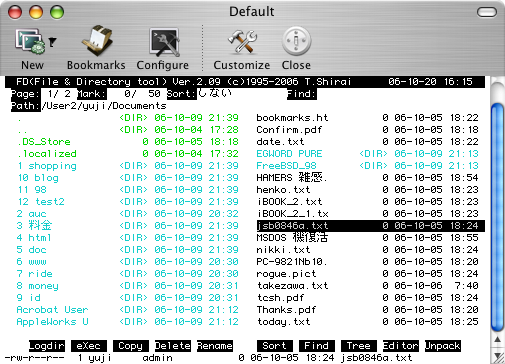Select the iBOOK_2.txt file
Image resolution: width=505 pixels, height=364 pixels.
click(x=368, y=202)
